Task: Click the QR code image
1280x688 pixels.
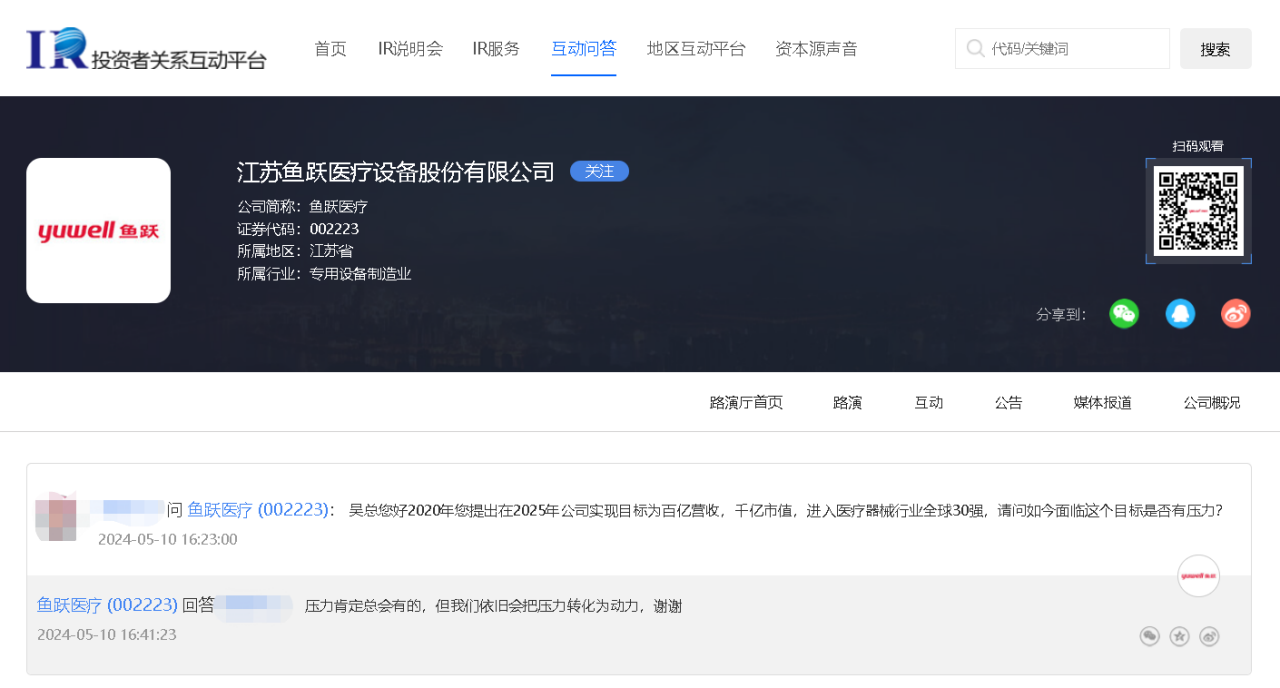Action: pos(1198,211)
